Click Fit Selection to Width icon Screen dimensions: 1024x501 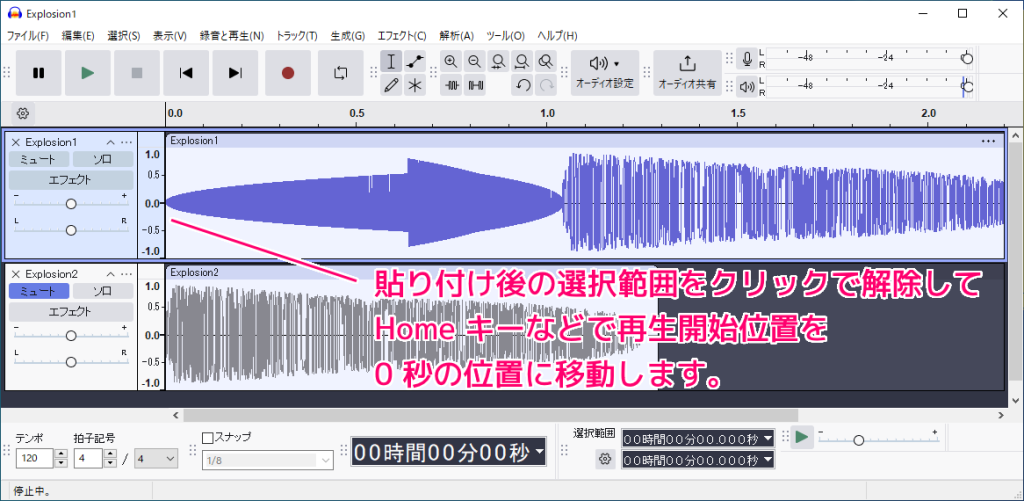(498, 62)
